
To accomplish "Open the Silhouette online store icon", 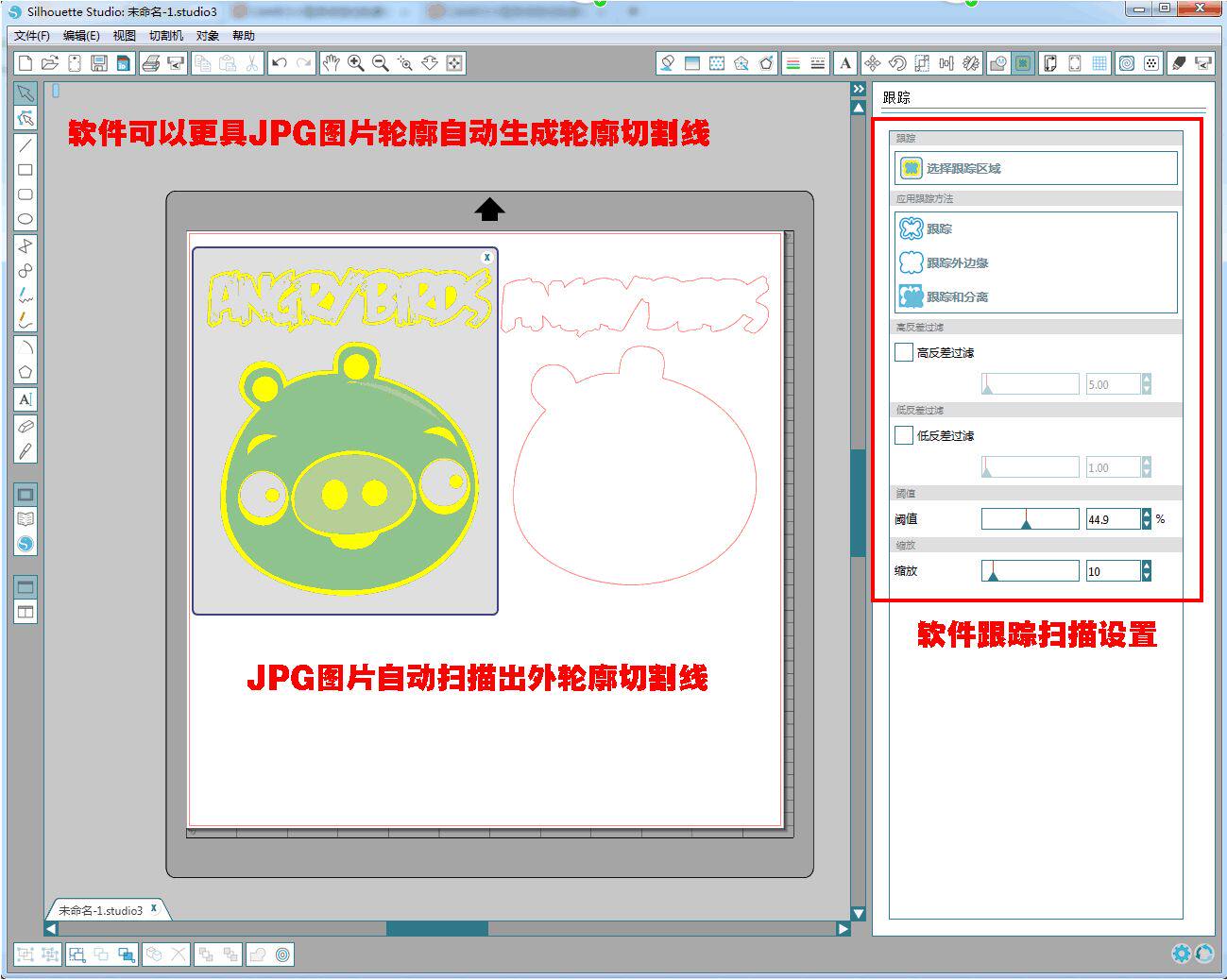I will coord(26,544).
